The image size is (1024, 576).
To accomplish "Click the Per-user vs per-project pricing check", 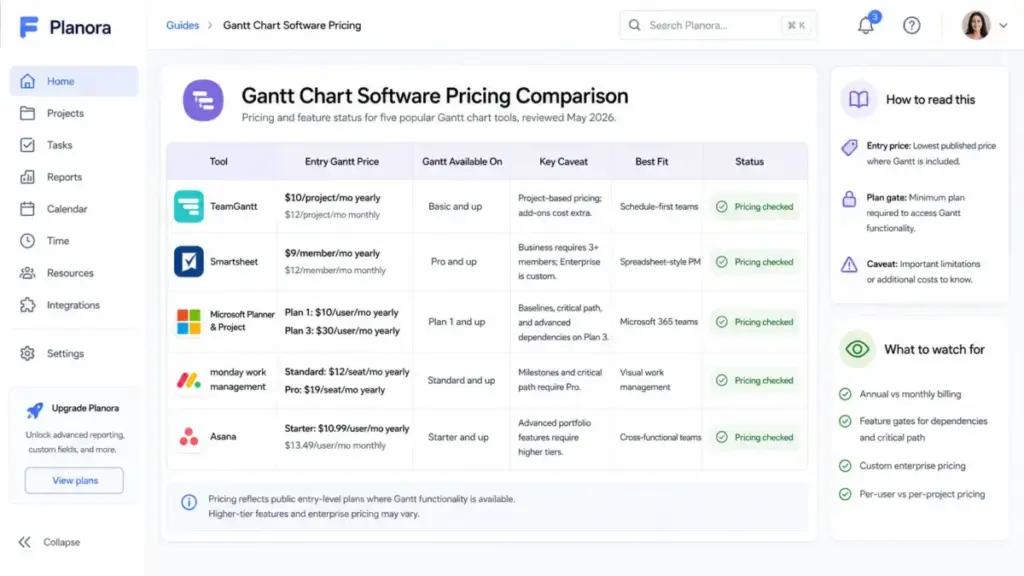I will pyautogui.click(x=845, y=494).
